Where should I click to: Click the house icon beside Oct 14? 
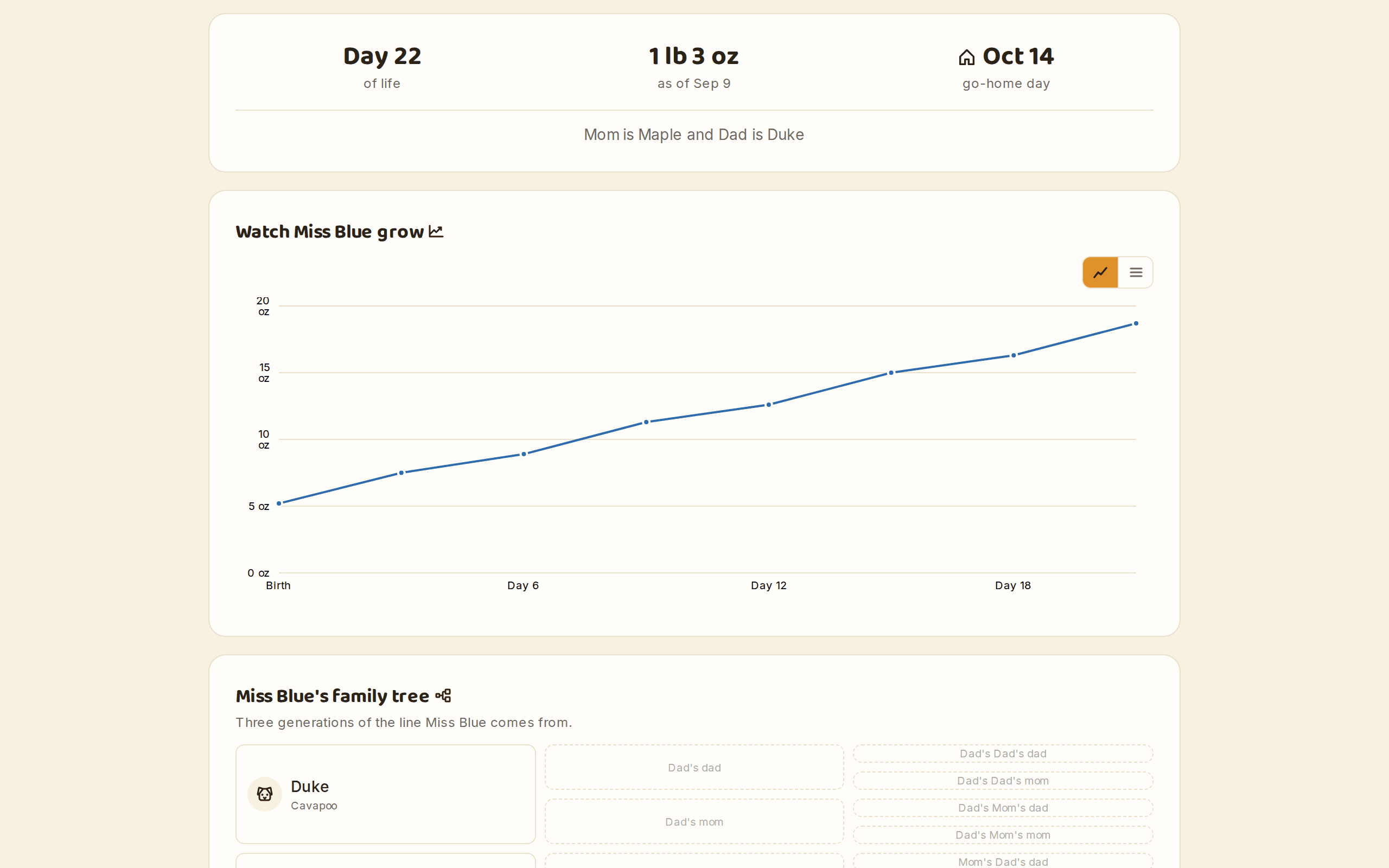(x=966, y=57)
